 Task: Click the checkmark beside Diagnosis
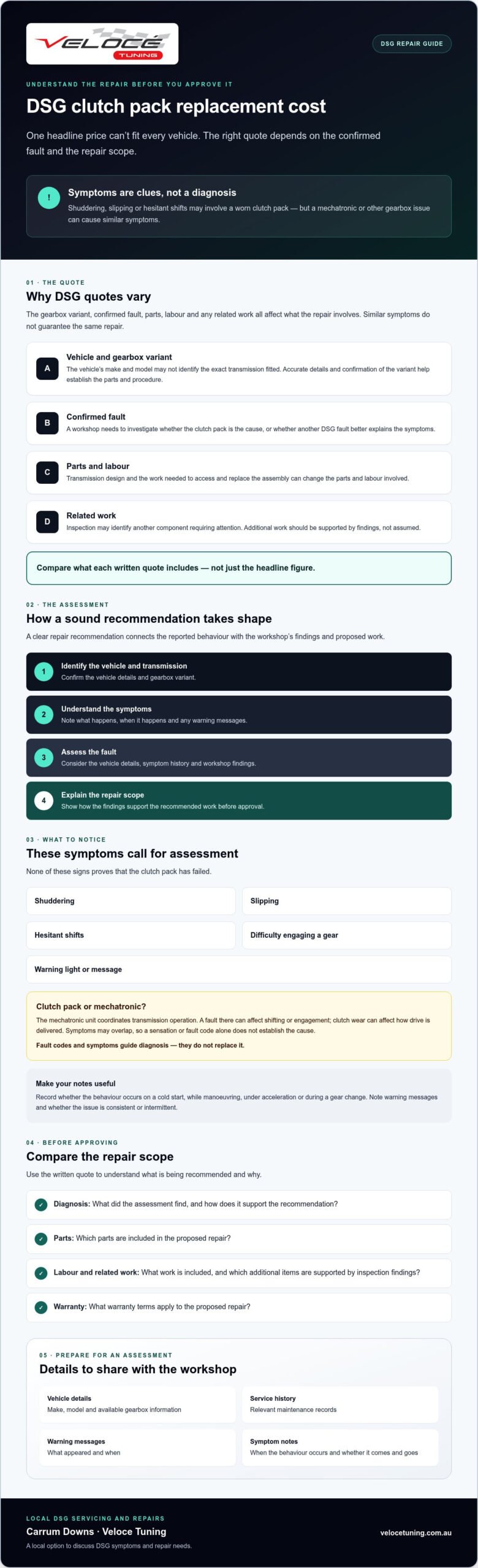click(x=41, y=1204)
